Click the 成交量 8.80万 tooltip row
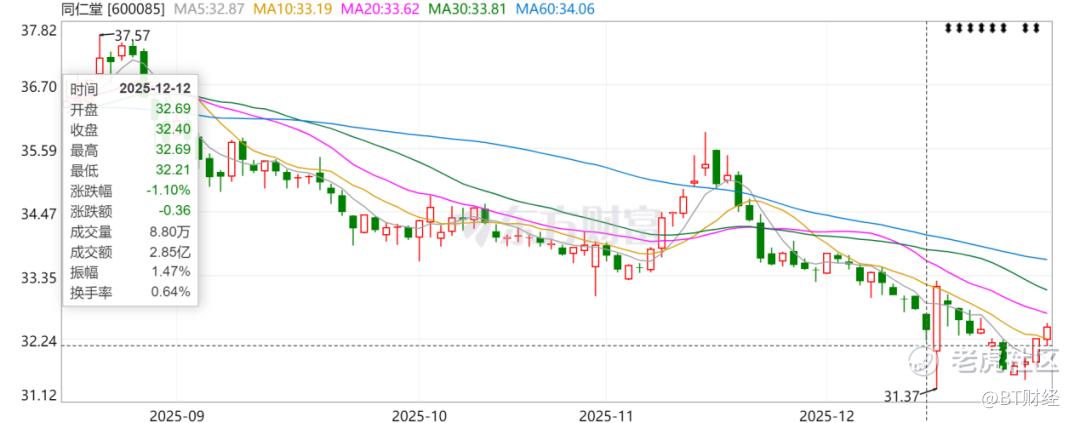The image size is (1080, 423). pyautogui.click(x=130, y=231)
